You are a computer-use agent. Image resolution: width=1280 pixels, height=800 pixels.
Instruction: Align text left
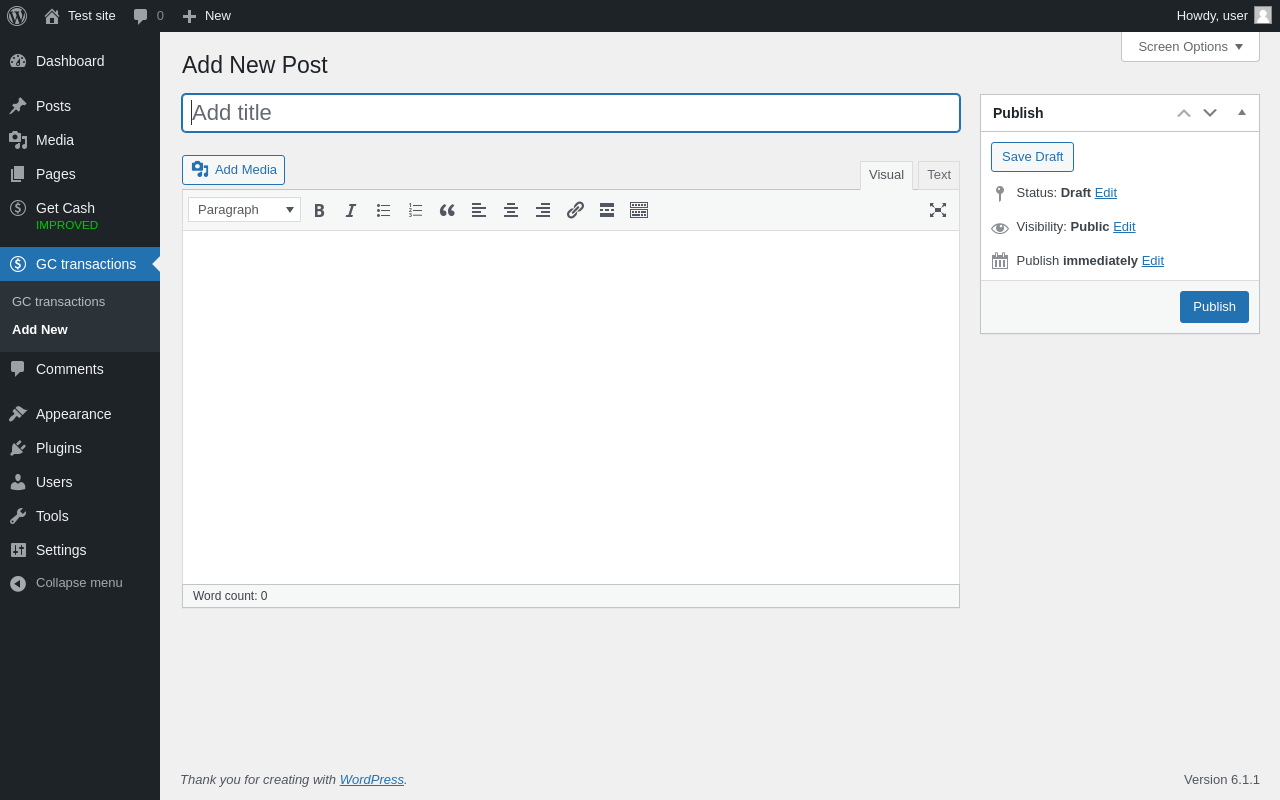click(479, 210)
